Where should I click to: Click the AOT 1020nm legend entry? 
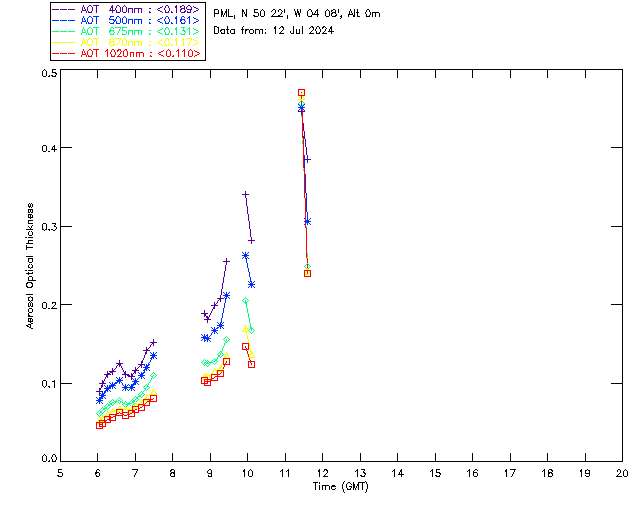[x=126, y=53]
